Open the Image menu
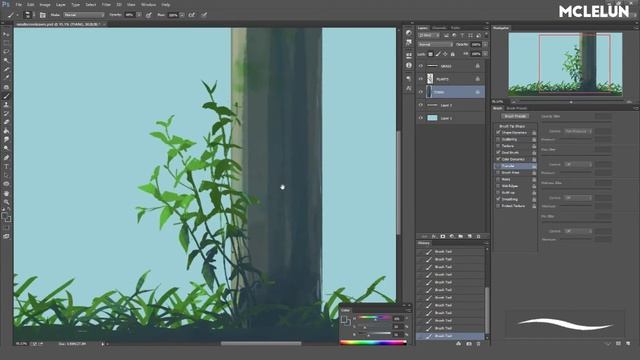Screen dimensions: 640x360 tap(45, 4)
